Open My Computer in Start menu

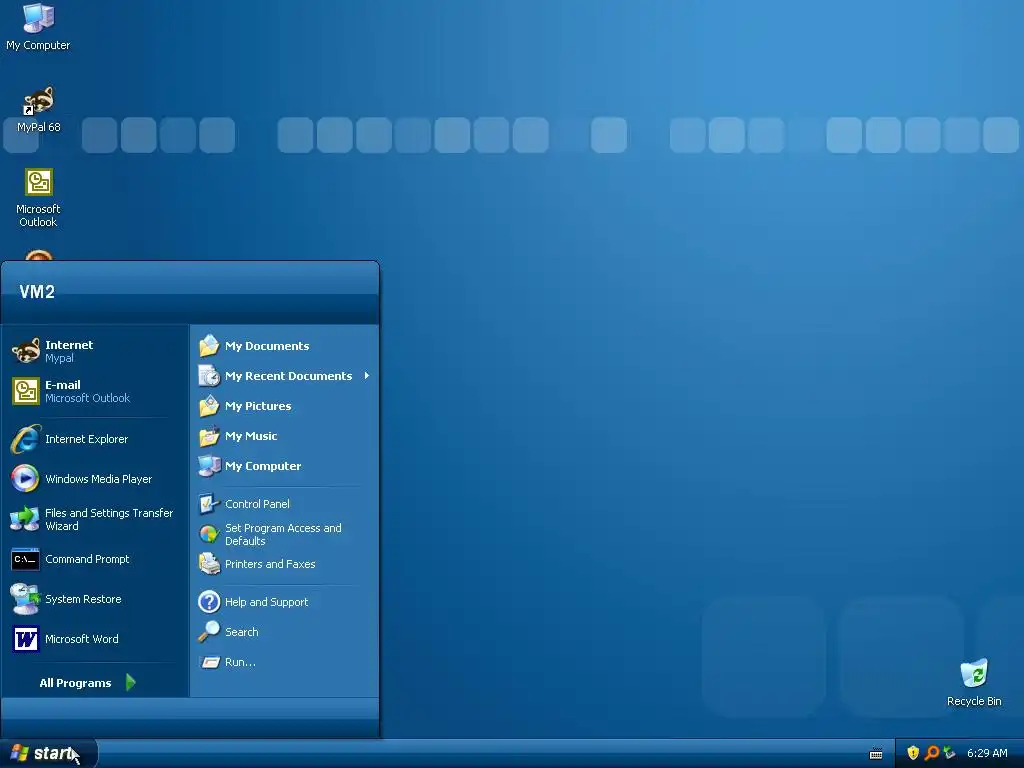click(x=284, y=466)
